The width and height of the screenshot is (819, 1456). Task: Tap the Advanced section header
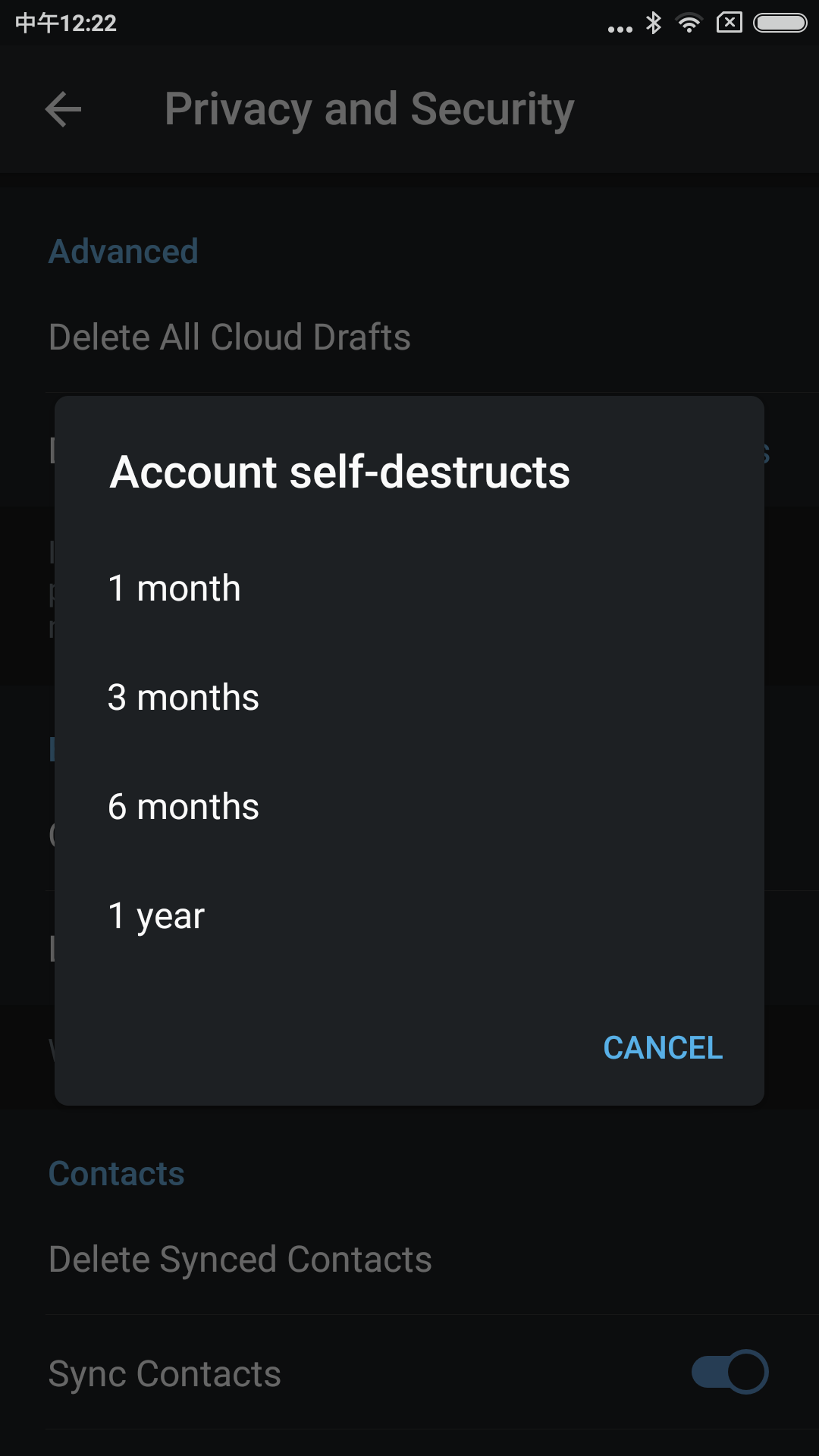point(124,252)
